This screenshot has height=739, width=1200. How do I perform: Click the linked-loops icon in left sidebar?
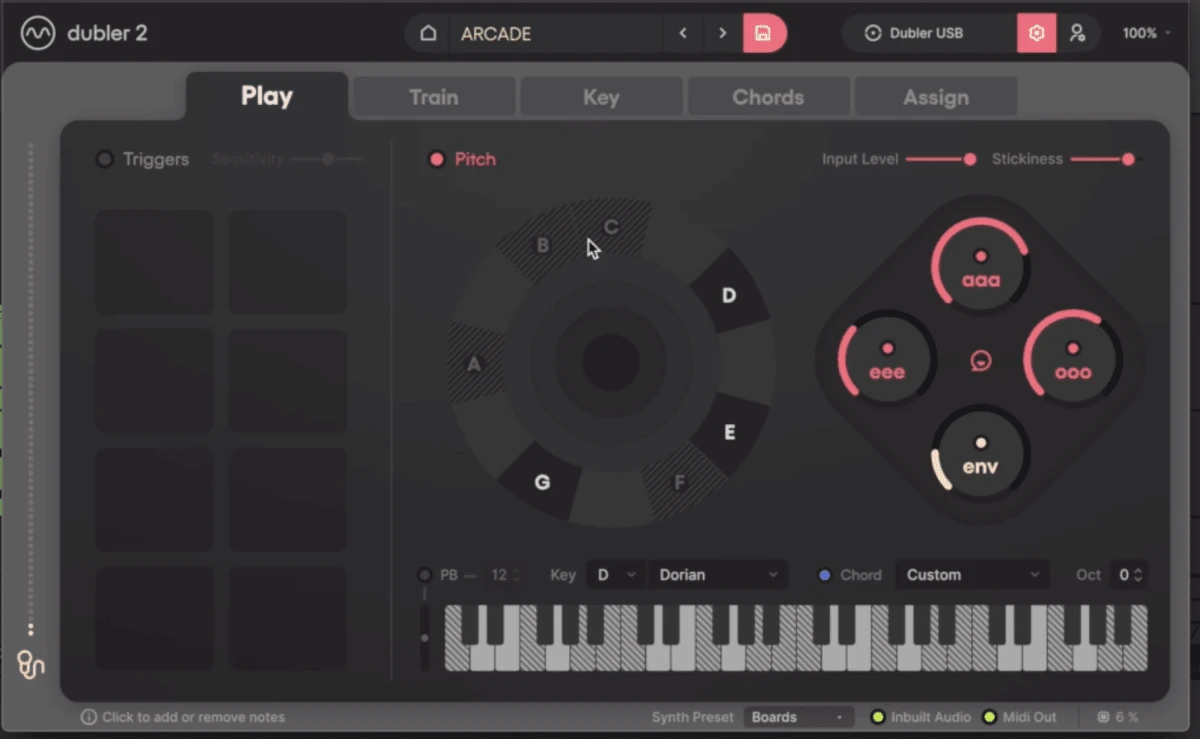31,665
